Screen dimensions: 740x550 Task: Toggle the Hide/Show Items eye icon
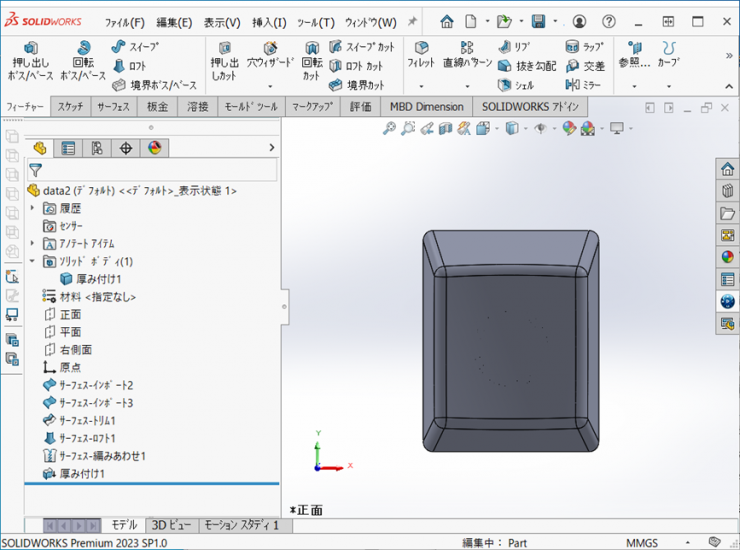541,128
